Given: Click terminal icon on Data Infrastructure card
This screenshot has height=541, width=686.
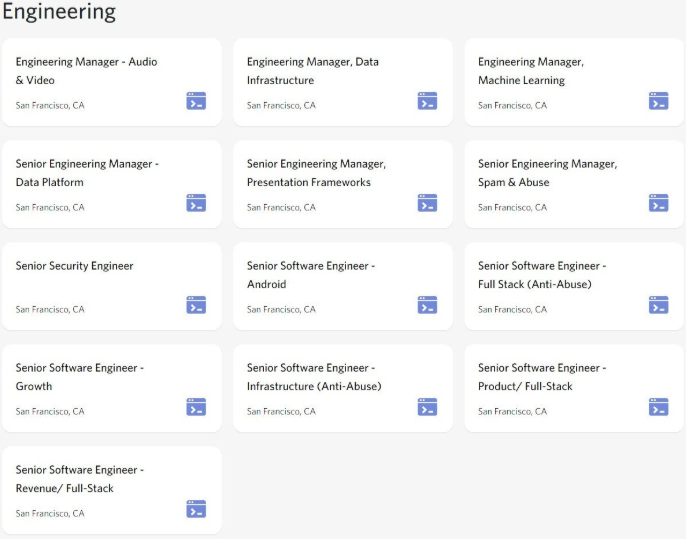Looking at the screenshot, I should click(x=427, y=101).
